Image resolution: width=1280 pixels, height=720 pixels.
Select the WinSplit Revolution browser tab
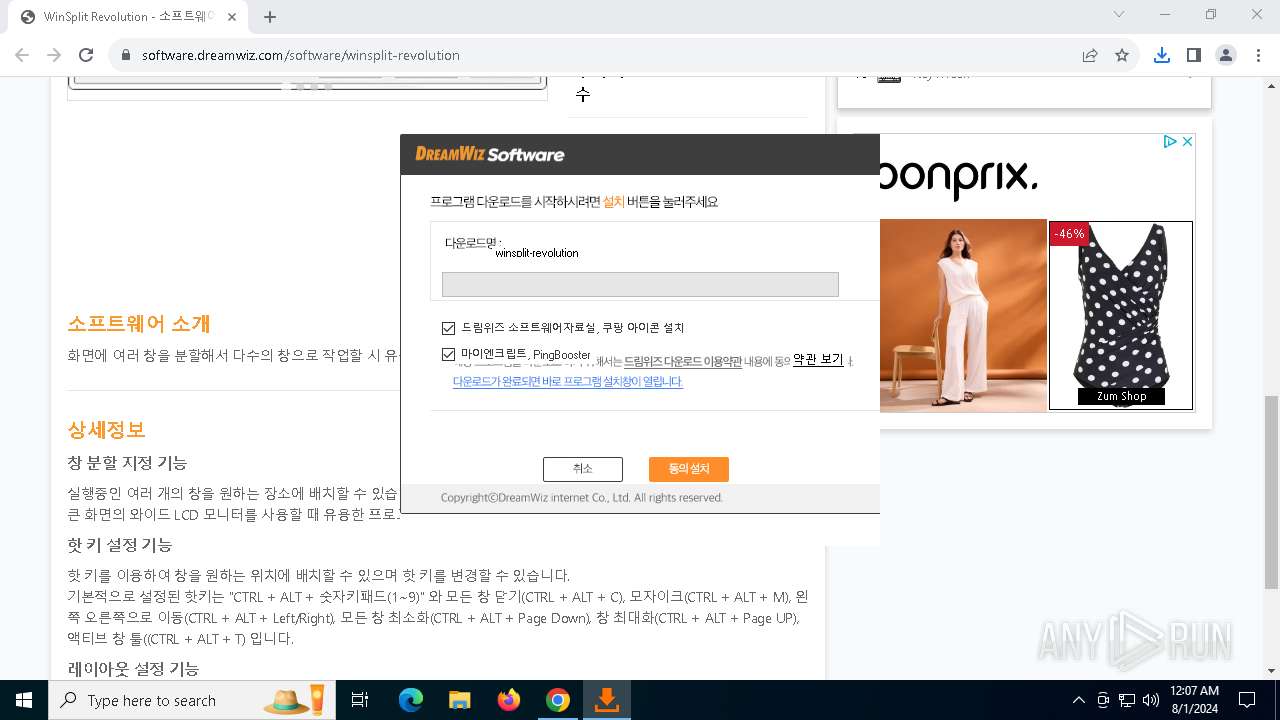(x=128, y=17)
